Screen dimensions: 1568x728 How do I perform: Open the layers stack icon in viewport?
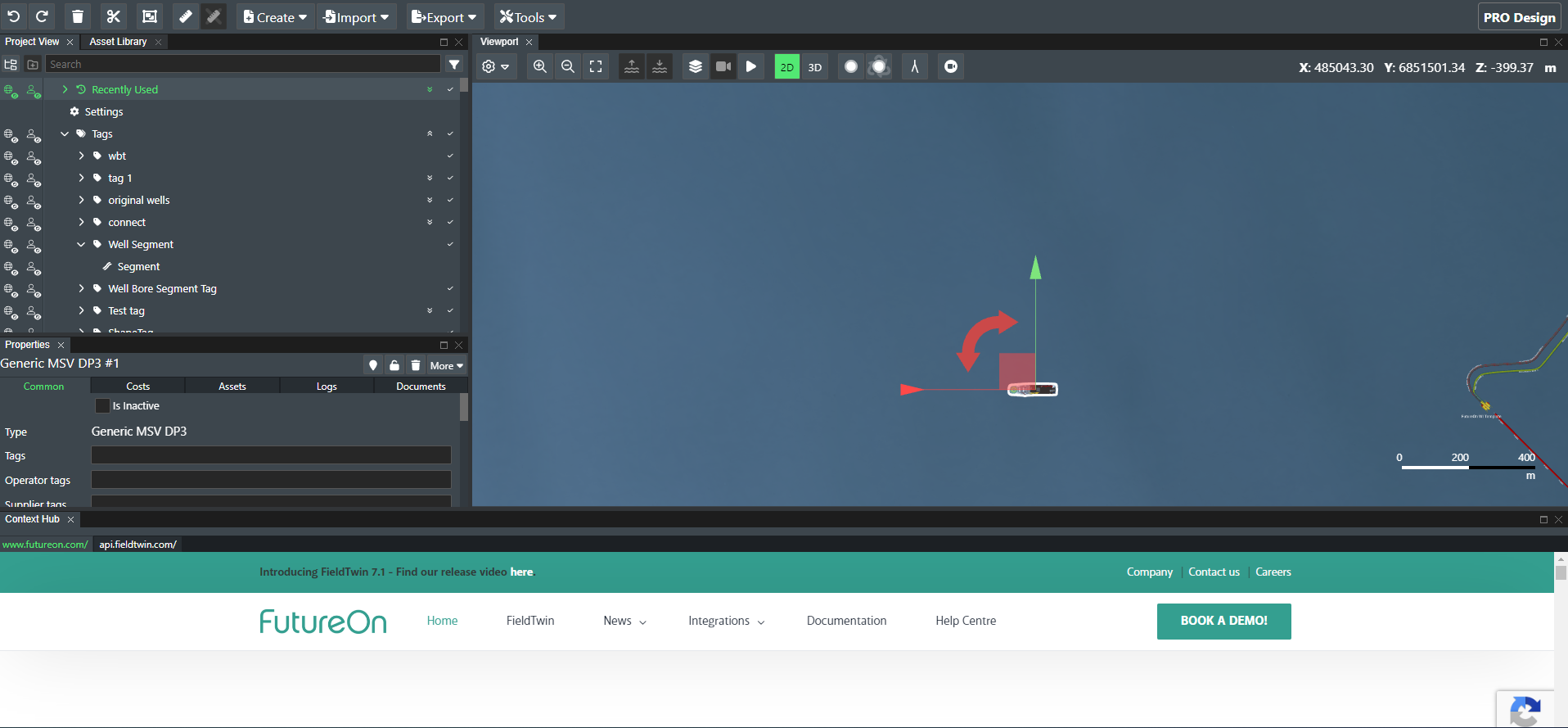click(x=696, y=66)
